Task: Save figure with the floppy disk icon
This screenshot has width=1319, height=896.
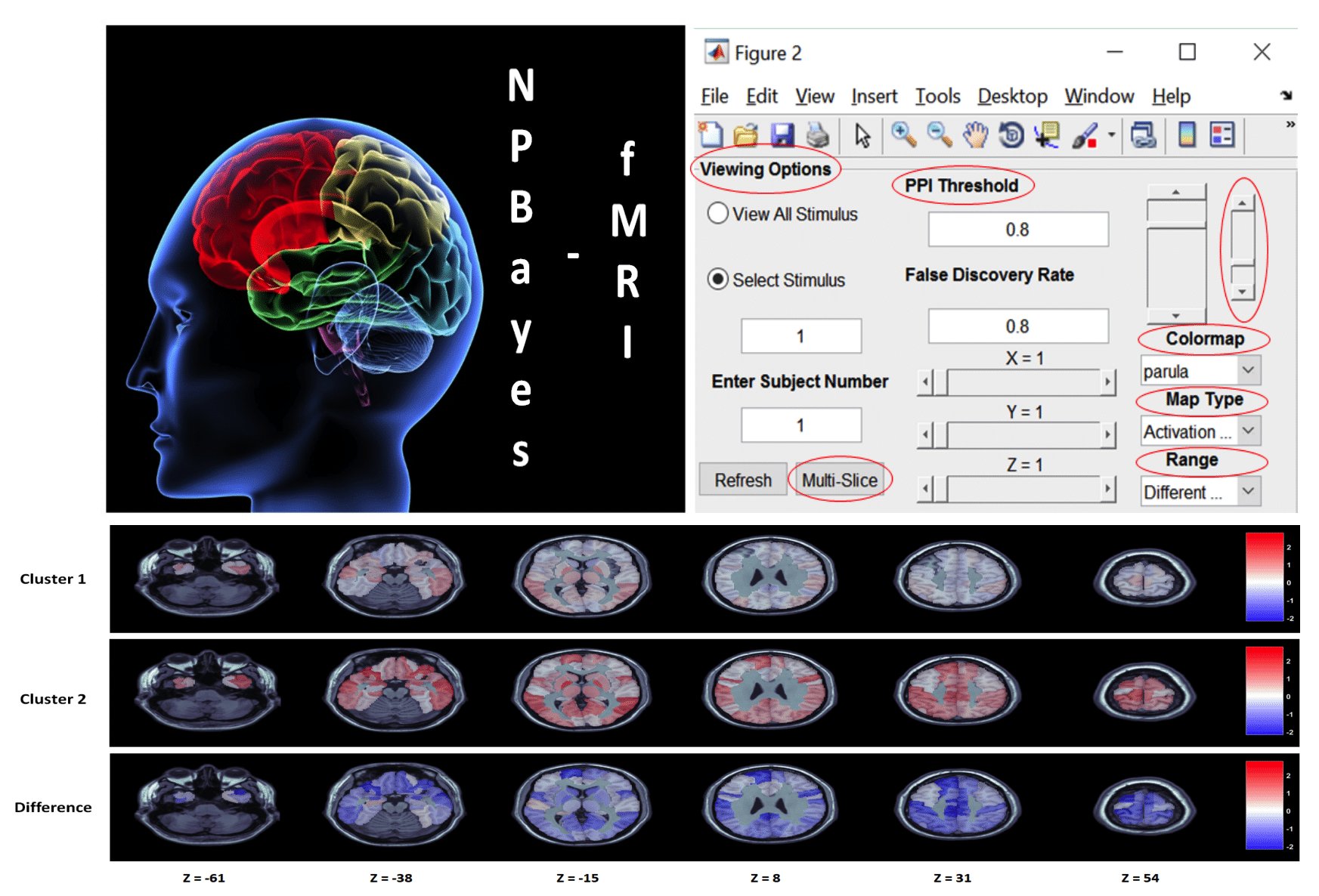Action: (782, 135)
